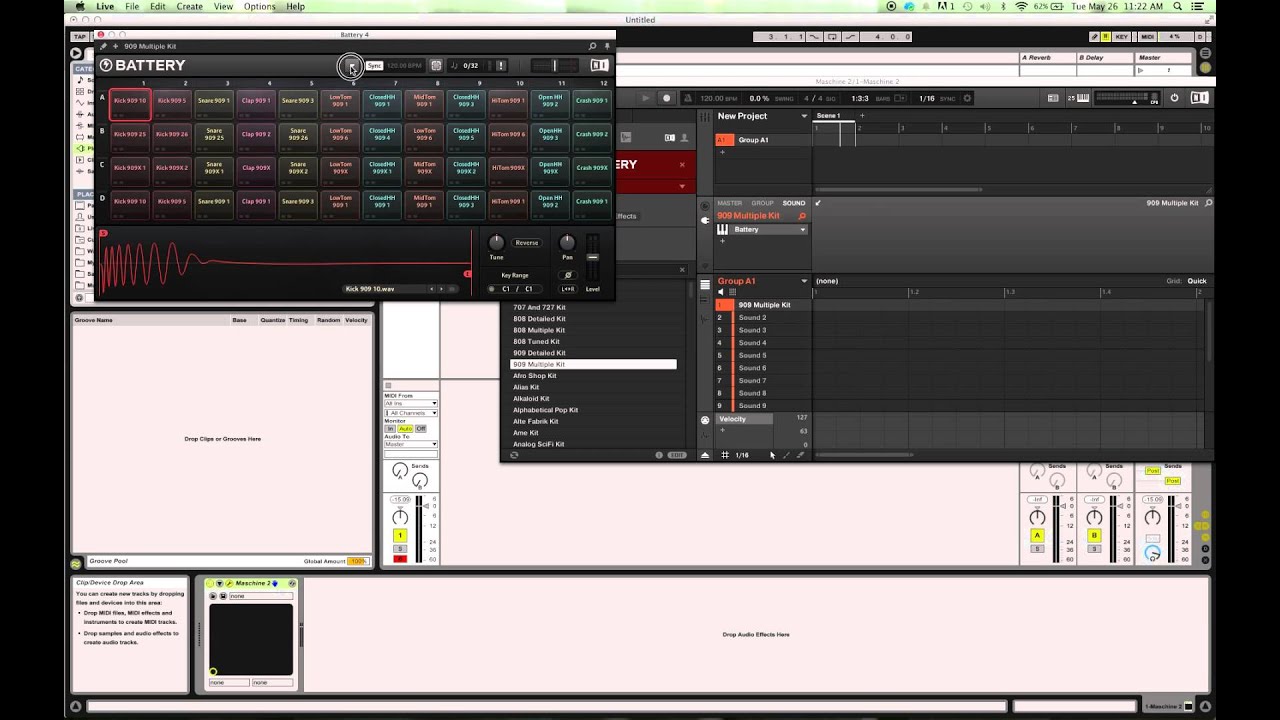Screen dimensions: 1280x720
Task: Adjust the Battery Tune knob
Action: [496, 243]
